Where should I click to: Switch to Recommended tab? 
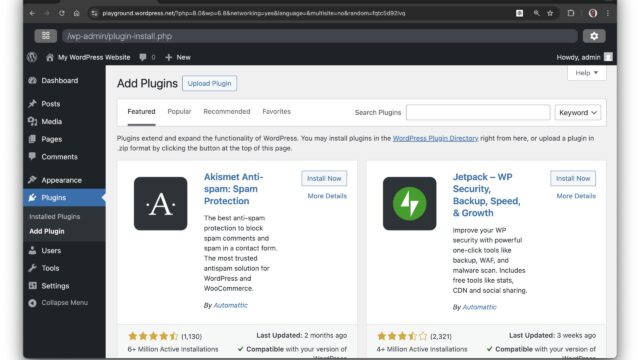pos(227,111)
